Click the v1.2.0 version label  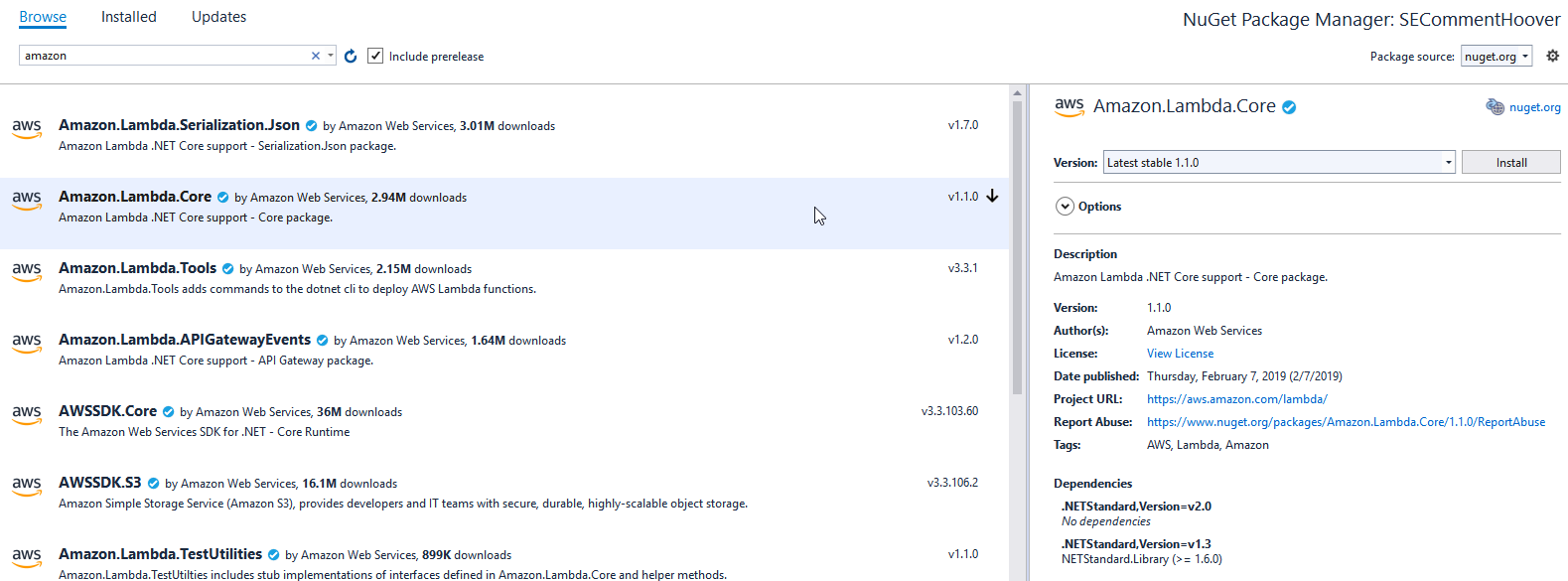pos(963,340)
